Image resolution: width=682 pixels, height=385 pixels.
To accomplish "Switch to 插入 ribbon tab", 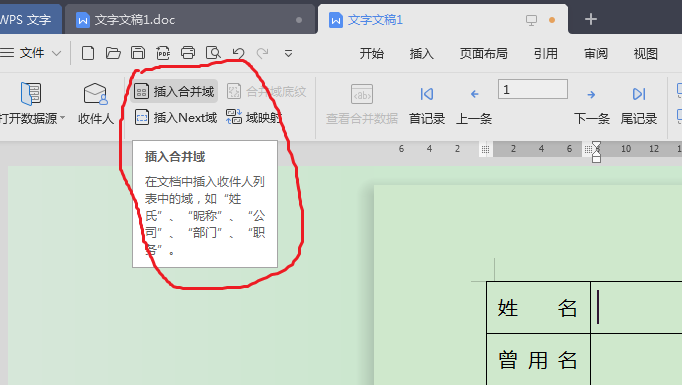I will [x=421, y=54].
